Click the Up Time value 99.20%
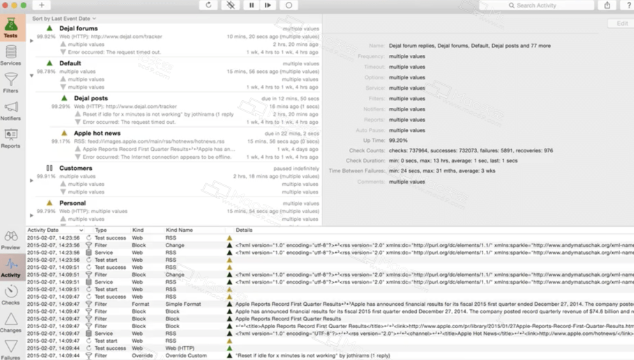Viewport: 634px width, 360px height. tap(398, 140)
